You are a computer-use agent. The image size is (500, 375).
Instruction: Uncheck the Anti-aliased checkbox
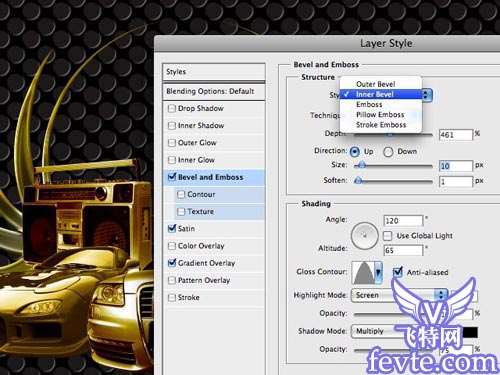[x=398, y=272]
